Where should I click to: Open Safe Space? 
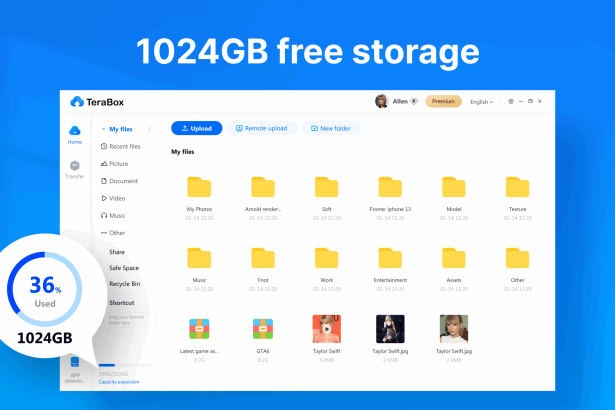pos(124,268)
